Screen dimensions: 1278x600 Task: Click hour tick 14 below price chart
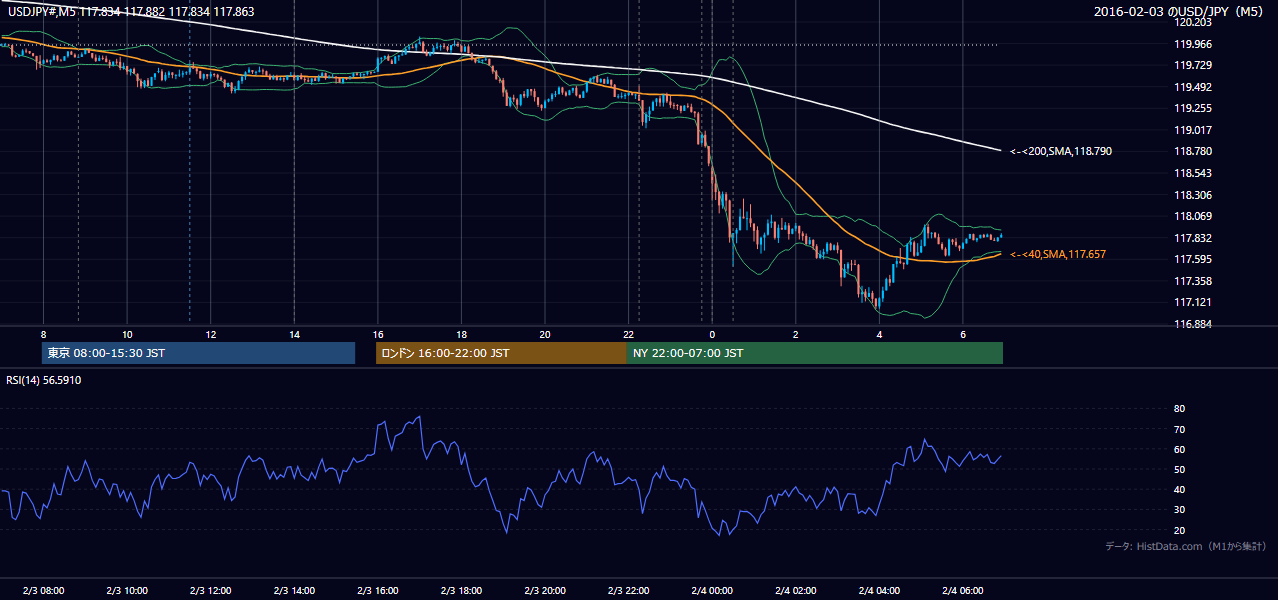tap(294, 333)
